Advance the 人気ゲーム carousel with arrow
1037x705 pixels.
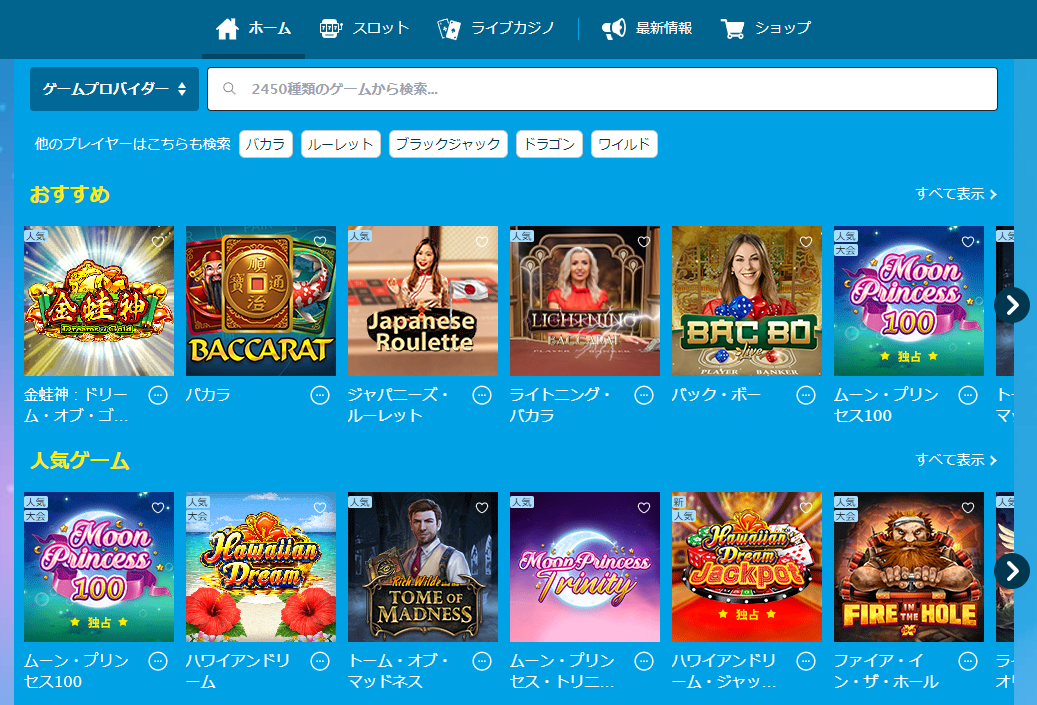pyautogui.click(x=1012, y=571)
